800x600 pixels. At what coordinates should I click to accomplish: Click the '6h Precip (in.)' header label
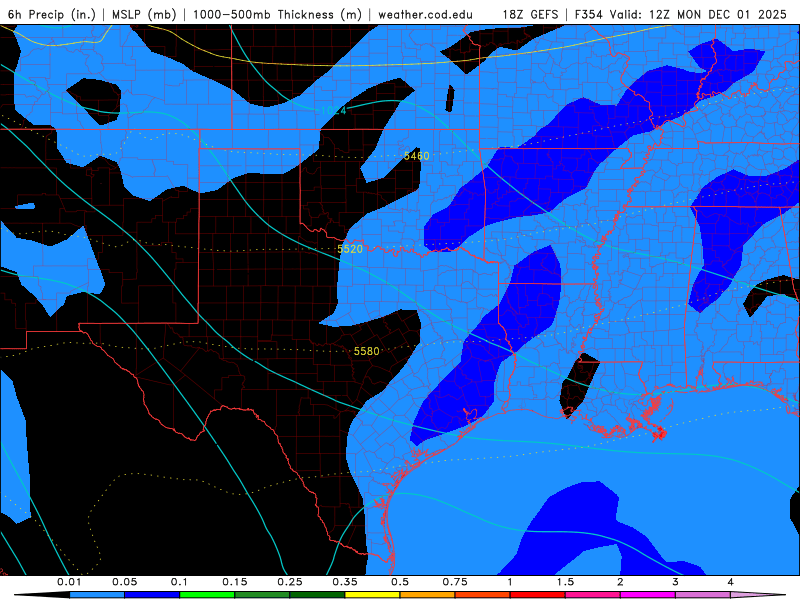52,14
